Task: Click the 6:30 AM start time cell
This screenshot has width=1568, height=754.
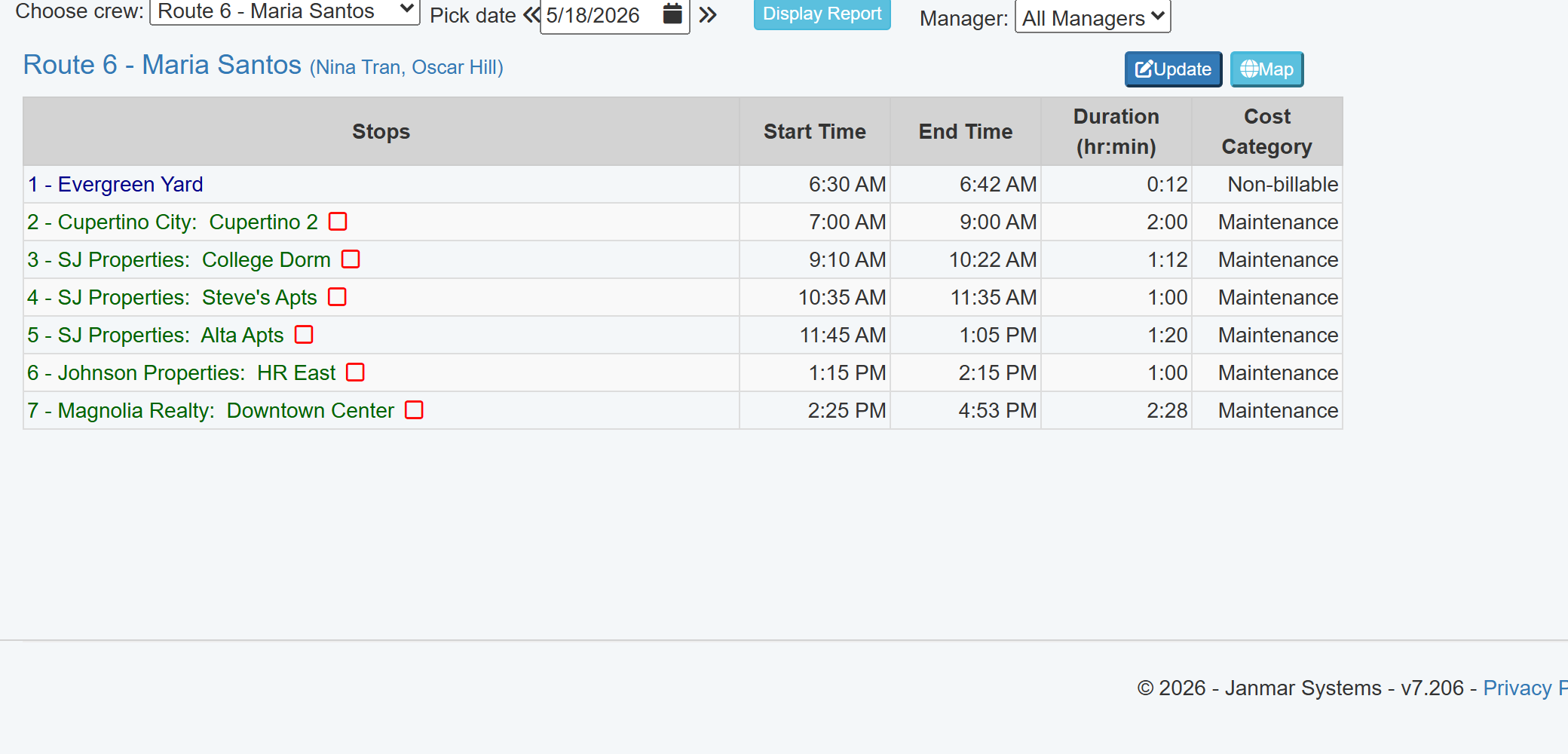Action: tap(815, 184)
